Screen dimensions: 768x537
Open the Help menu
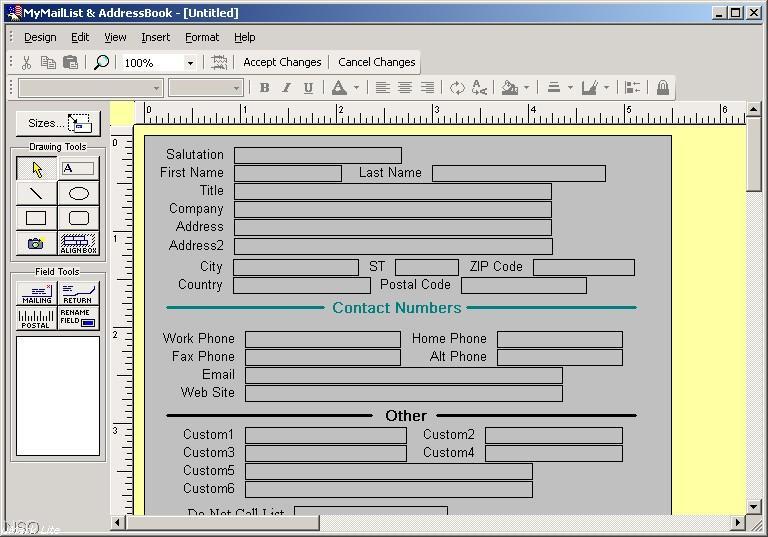click(x=244, y=37)
